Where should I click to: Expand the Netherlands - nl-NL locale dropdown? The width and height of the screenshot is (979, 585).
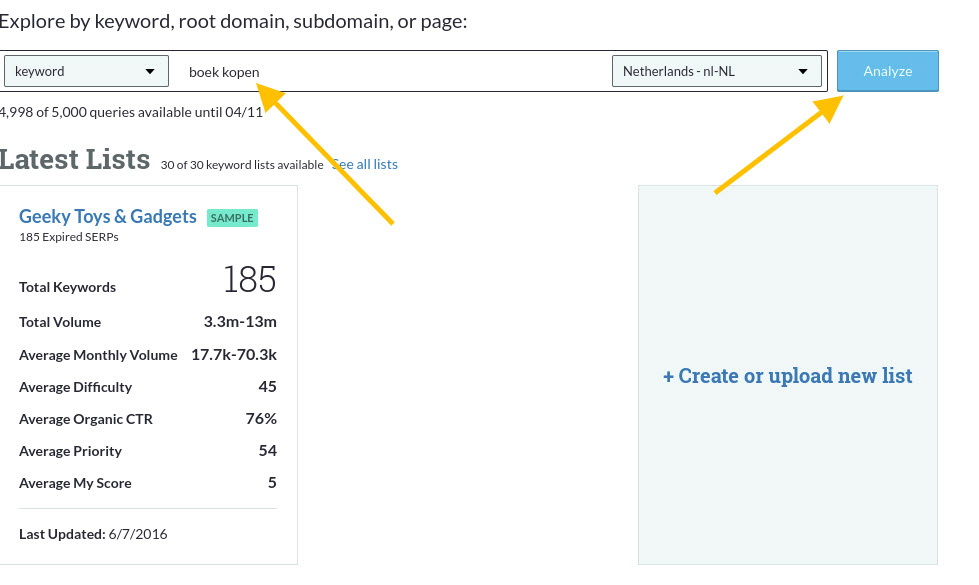tap(715, 72)
